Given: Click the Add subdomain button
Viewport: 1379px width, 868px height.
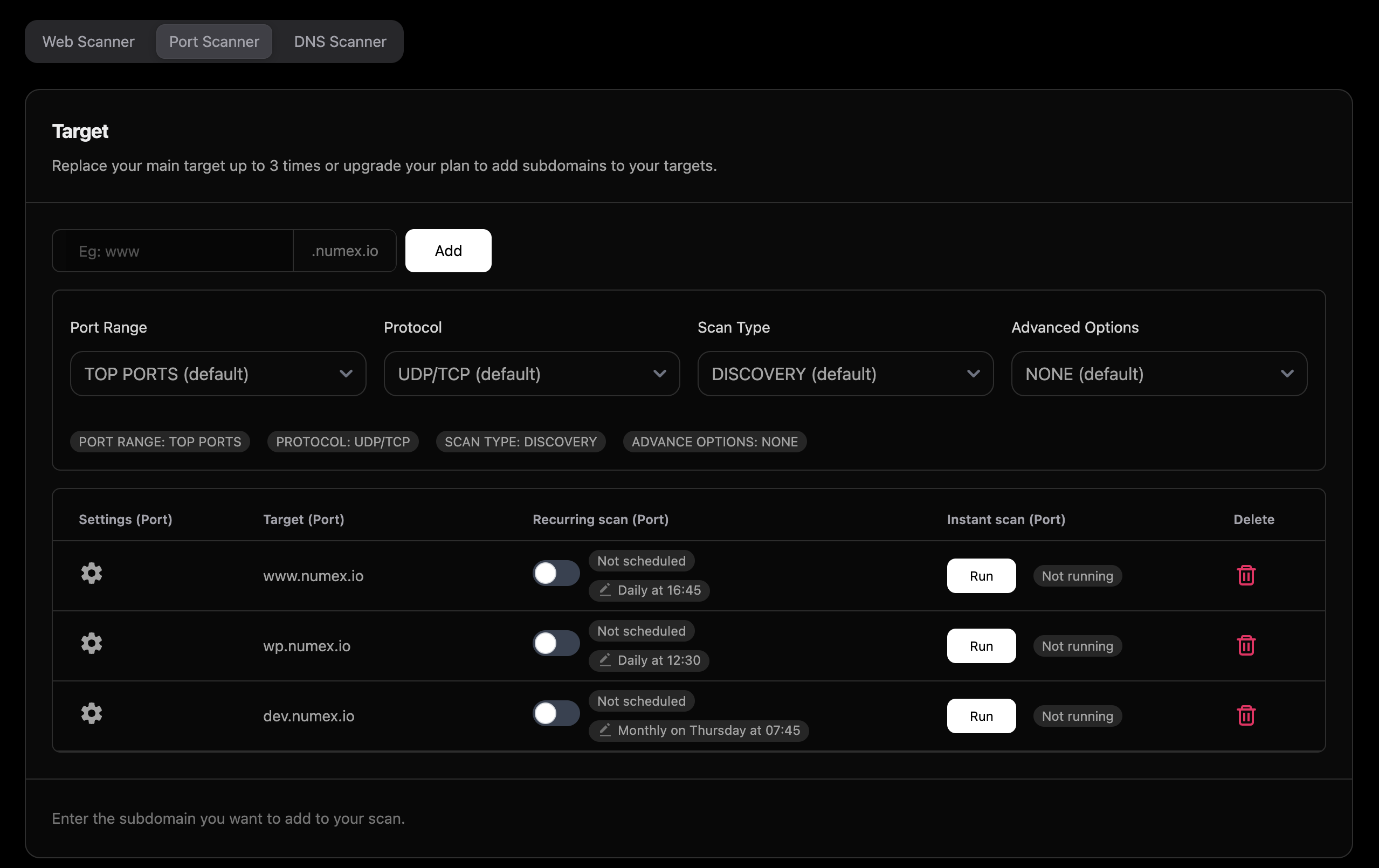Looking at the screenshot, I should (448, 250).
